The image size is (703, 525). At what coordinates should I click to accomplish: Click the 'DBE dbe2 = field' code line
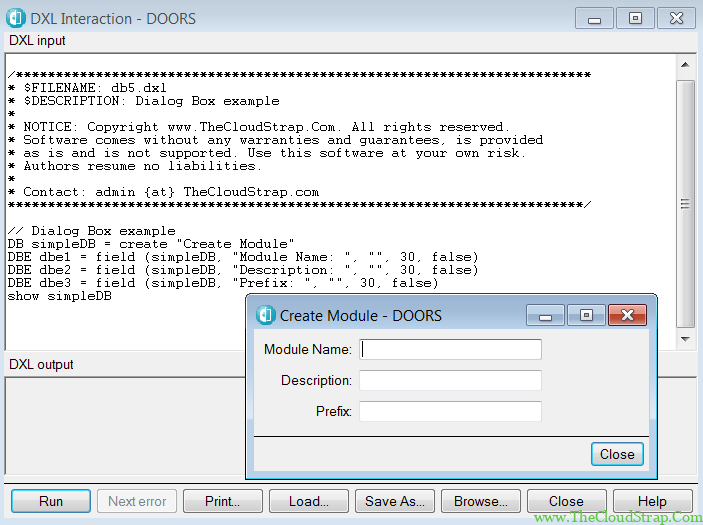[x=243, y=270]
